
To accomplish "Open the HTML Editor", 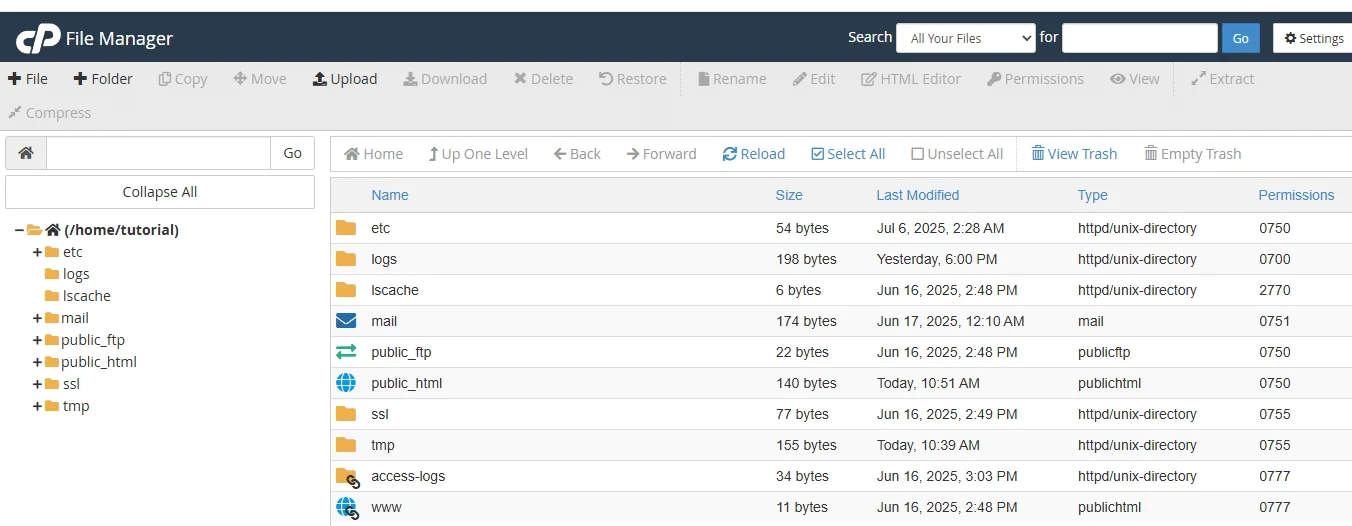I will [x=911, y=79].
